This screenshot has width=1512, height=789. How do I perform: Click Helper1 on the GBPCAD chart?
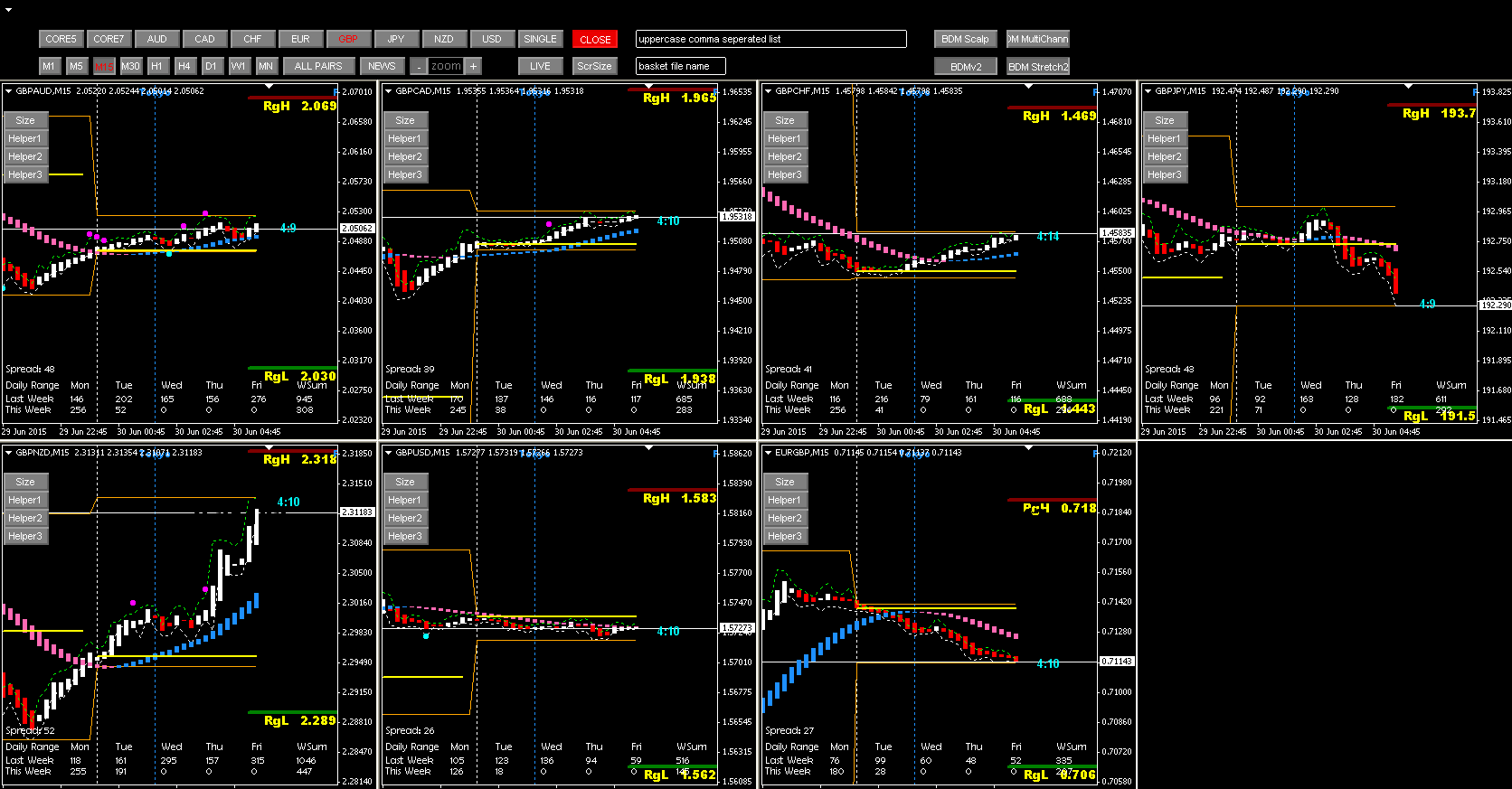(x=405, y=138)
